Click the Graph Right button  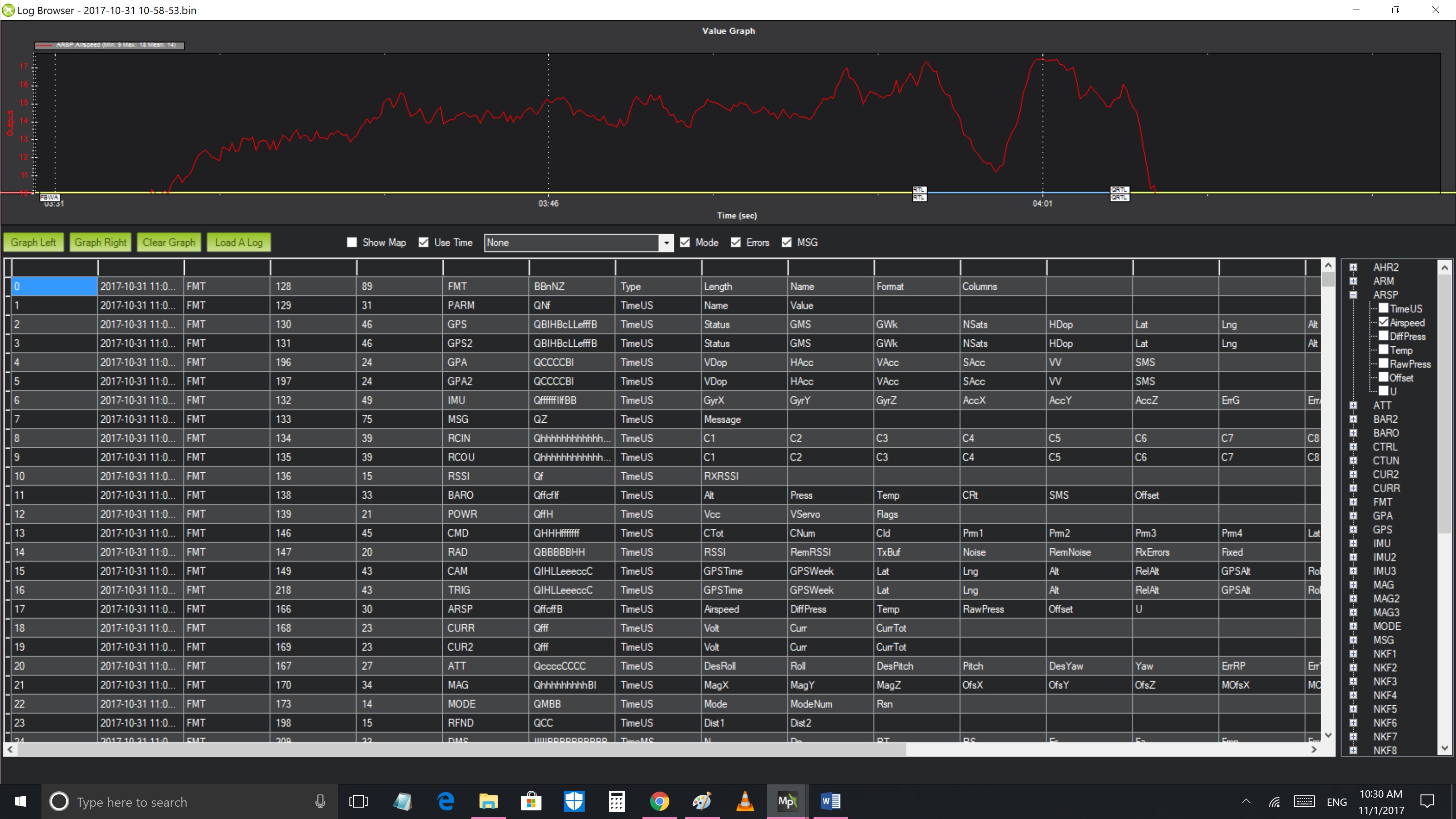pyautogui.click(x=101, y=243)
